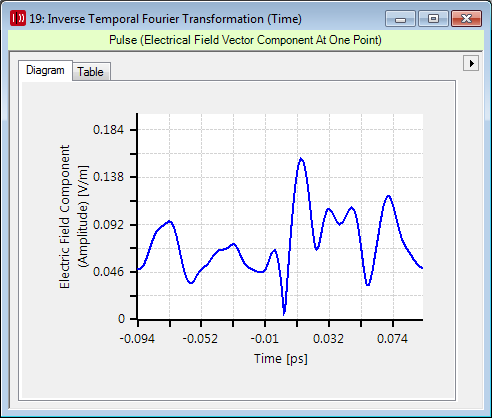Switch to the Table tab
The width and height of the screenshot is (492, 418).
click(91, 72)
